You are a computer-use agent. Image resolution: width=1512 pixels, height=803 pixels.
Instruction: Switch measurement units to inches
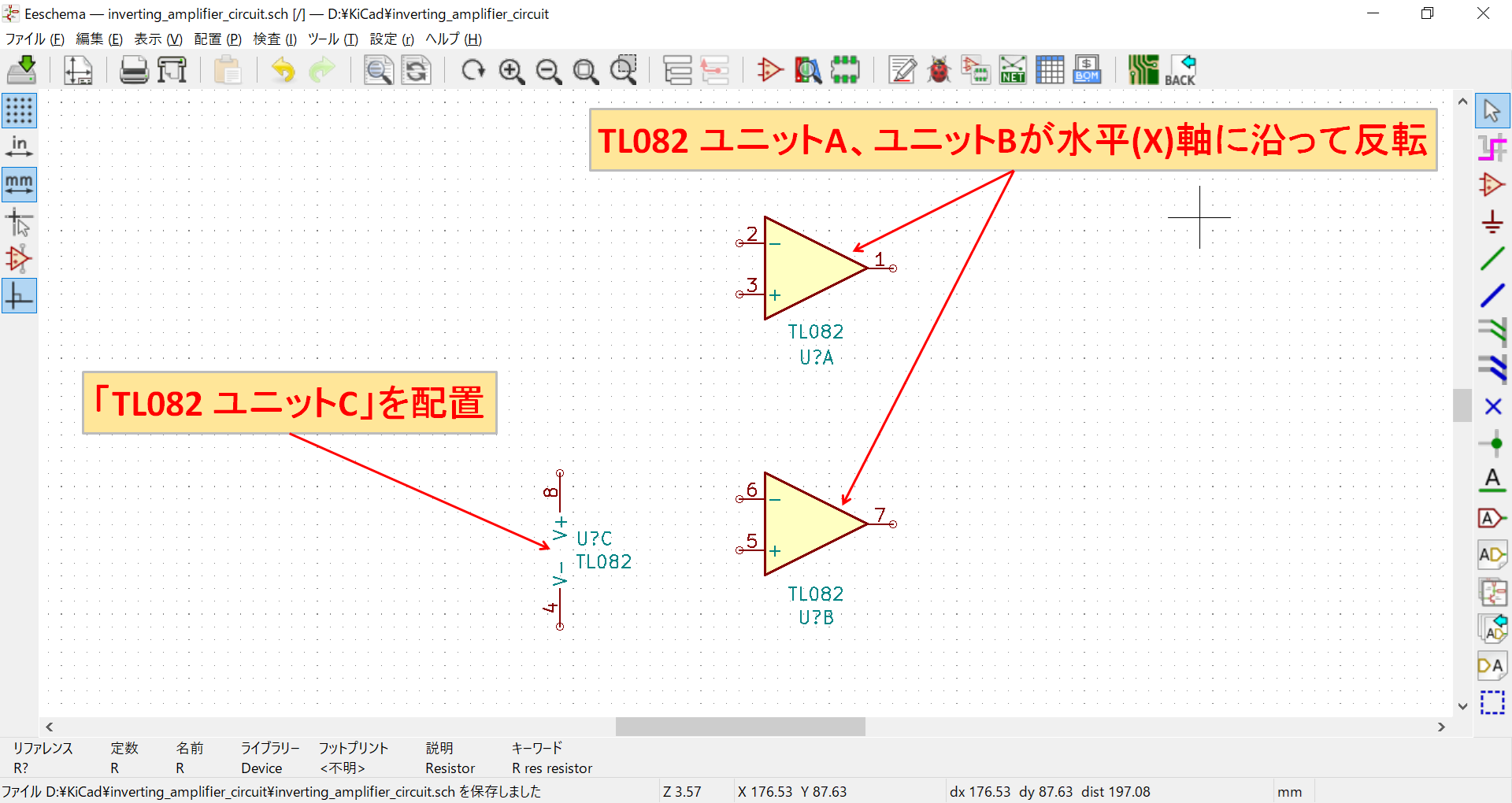point(19,146)
